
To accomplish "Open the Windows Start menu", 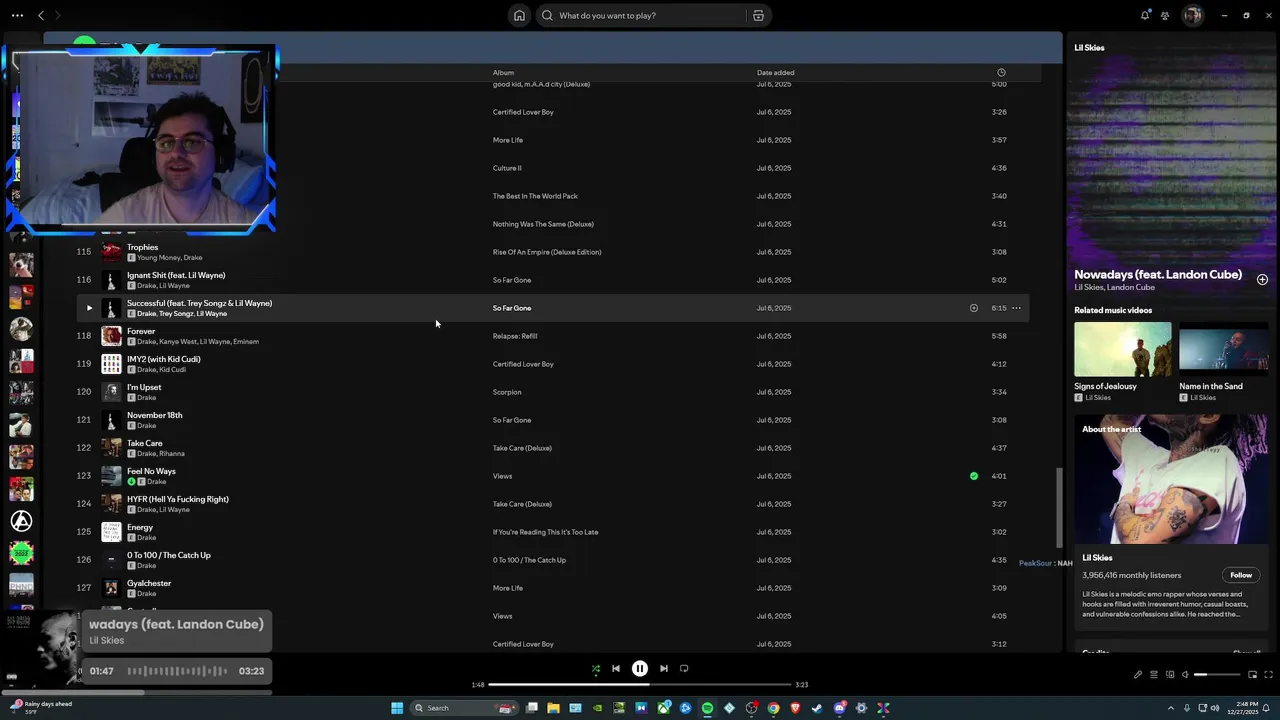I will [x=397, y=708].
